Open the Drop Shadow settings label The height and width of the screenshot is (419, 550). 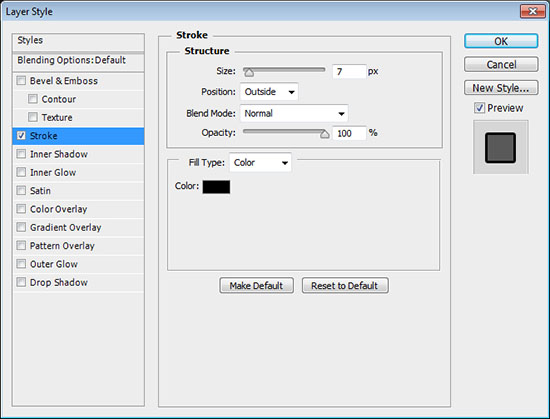(x=59, y=282)
